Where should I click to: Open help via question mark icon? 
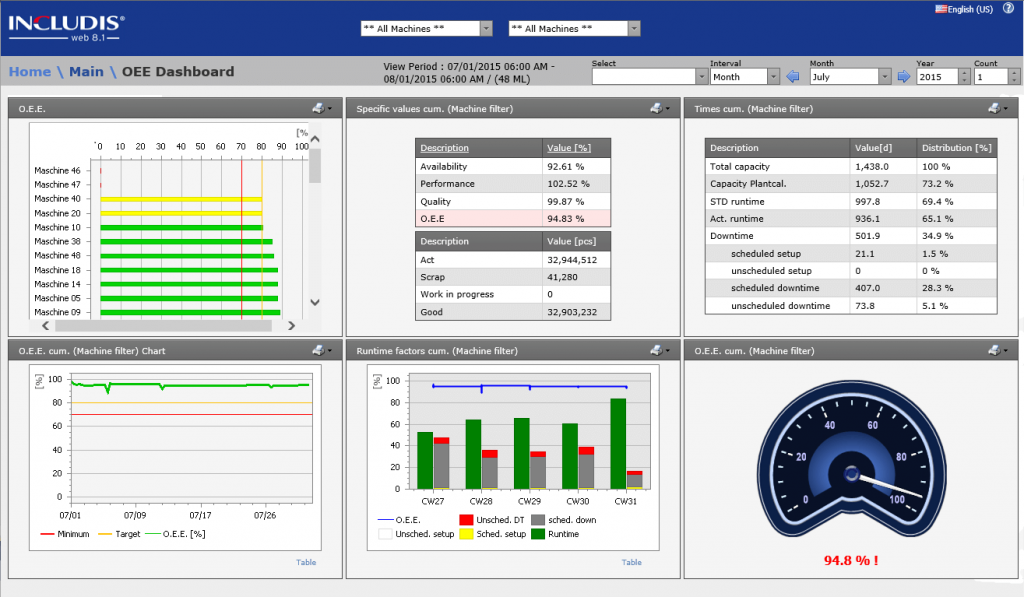tap(1008, 8)
